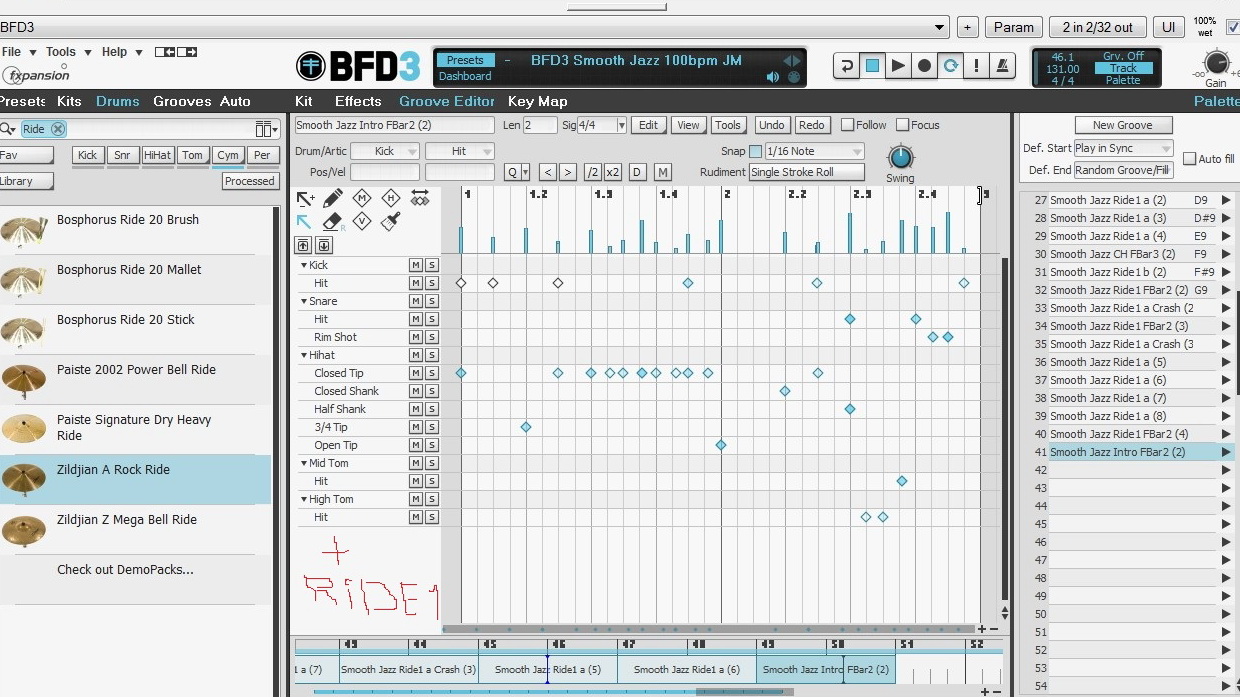This screenshot has width=1240, height=697.
Task: Click the Undo button
Action: [x=771, y=125]
